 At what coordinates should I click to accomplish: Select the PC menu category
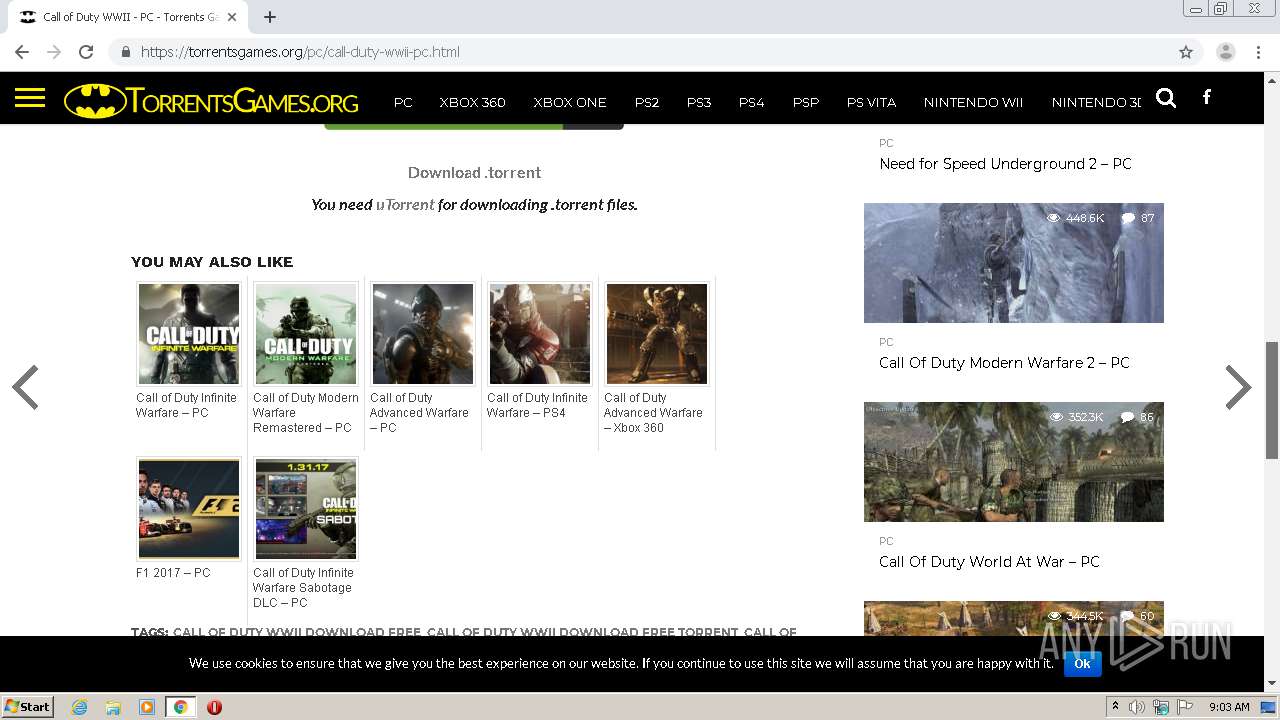tap(403, 102)
